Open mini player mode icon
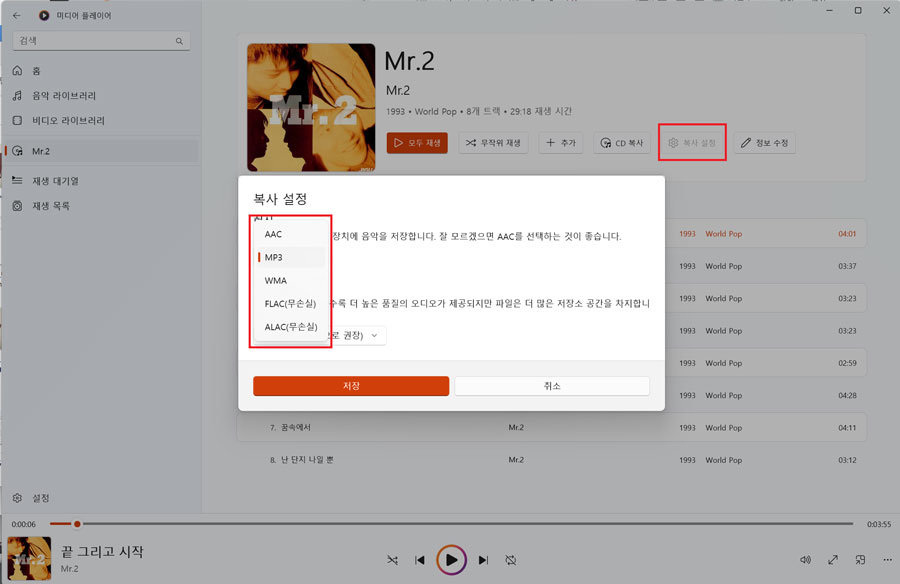This screenshot has width=900, height=584. pos(859,560)
